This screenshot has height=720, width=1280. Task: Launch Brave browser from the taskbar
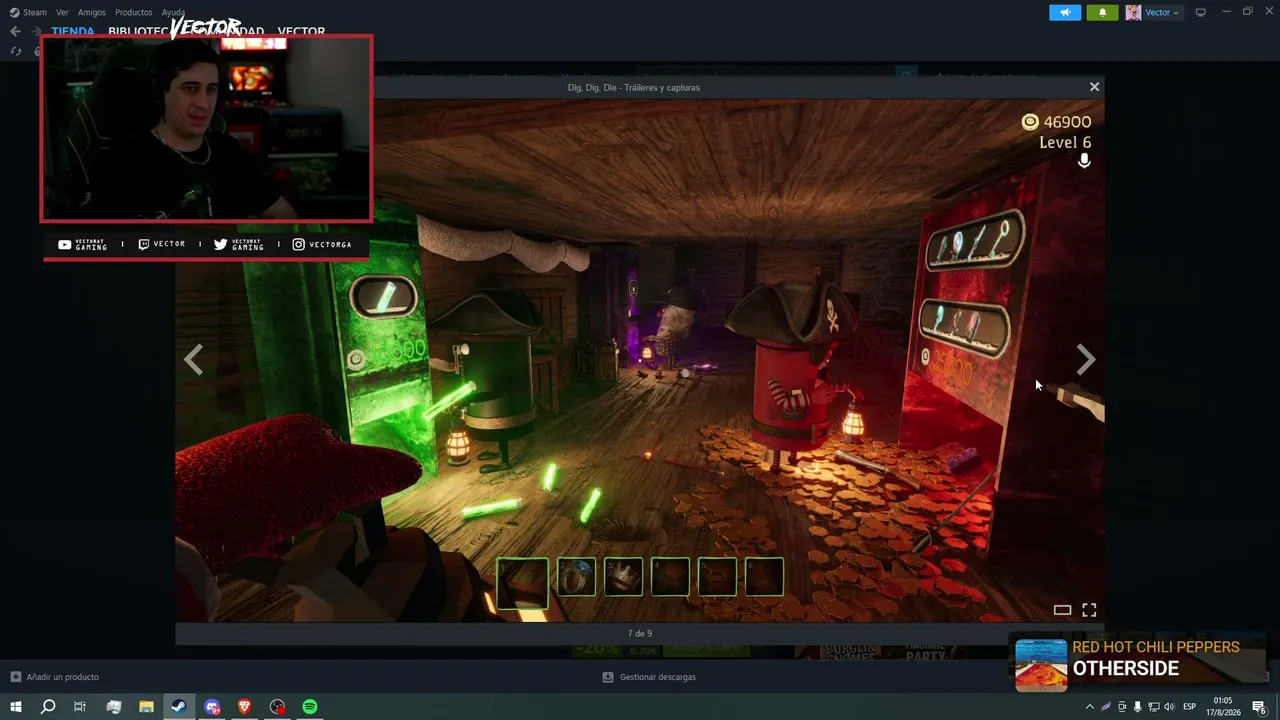pyautogui.click(x=244, y=707)
